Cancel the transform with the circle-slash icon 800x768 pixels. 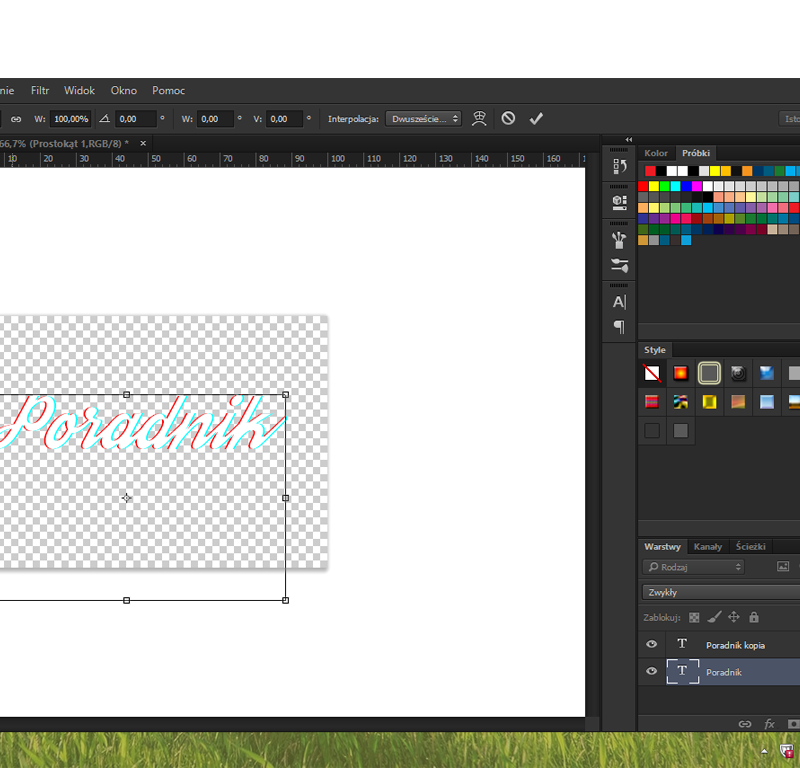pyautogui.click(x=508, y=118)
